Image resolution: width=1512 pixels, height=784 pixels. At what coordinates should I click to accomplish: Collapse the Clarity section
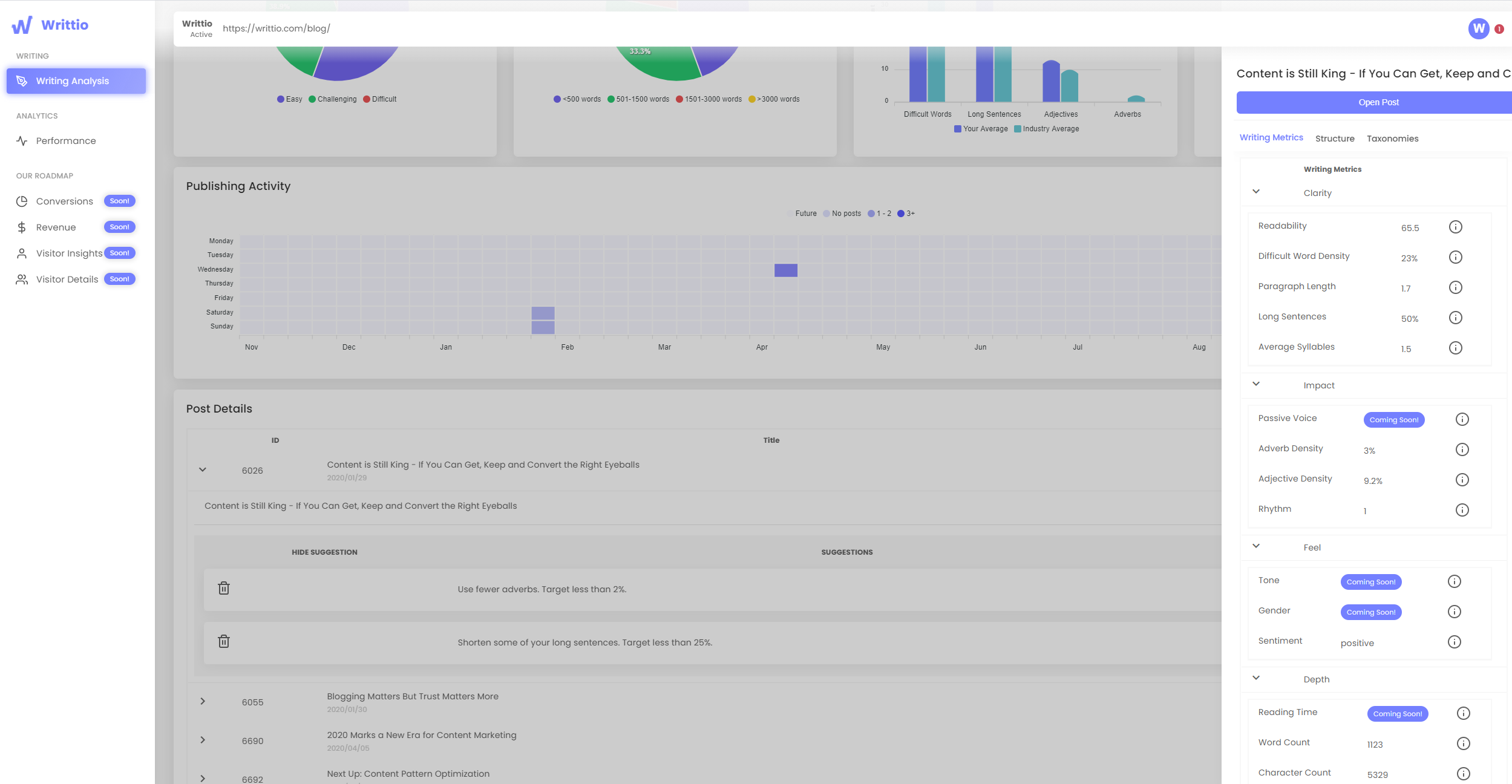coord(1256,191)
